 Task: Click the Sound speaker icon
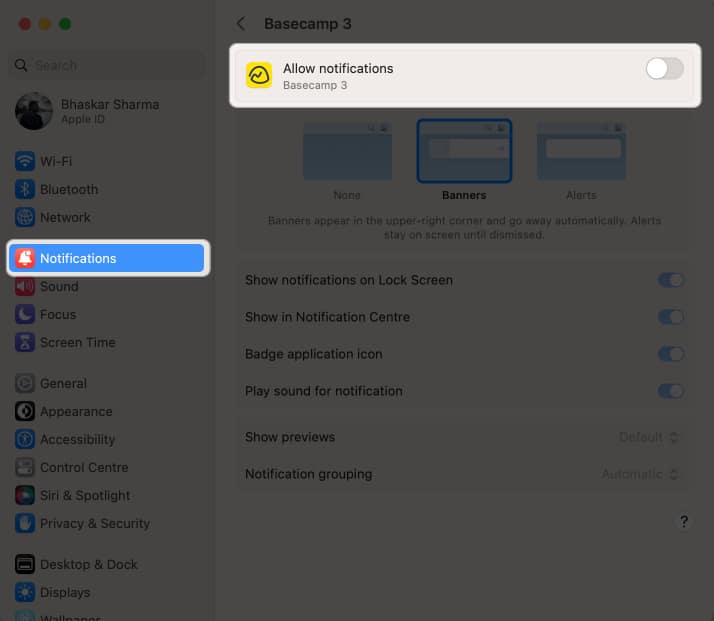pos(25,286)
